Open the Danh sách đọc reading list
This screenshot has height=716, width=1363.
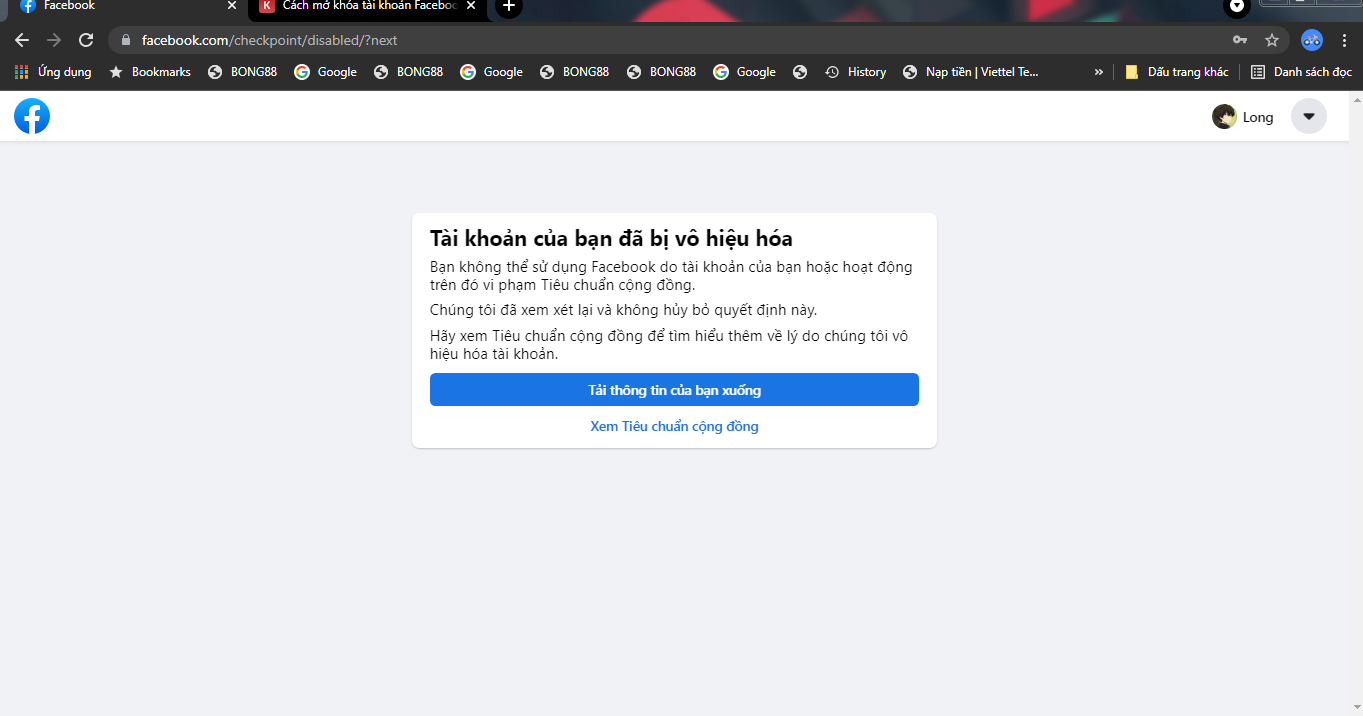coord(1301,72)
